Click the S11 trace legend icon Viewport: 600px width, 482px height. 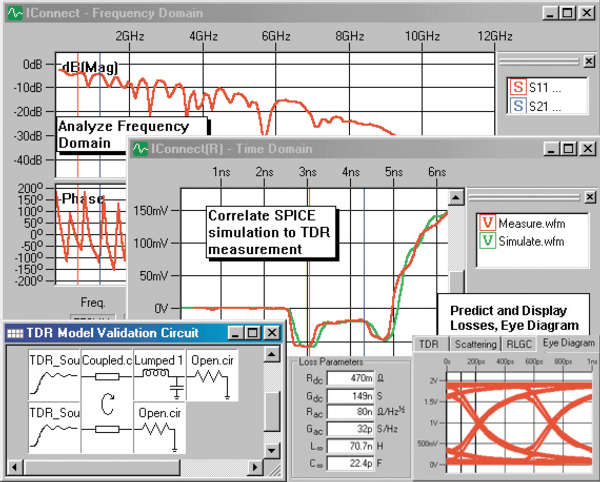coord(518,87)
